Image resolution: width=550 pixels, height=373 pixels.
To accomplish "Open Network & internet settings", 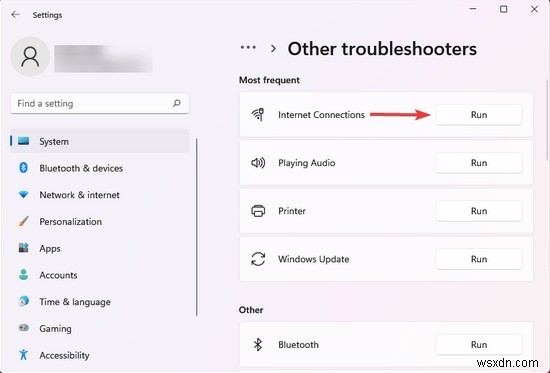I will 100,195.
